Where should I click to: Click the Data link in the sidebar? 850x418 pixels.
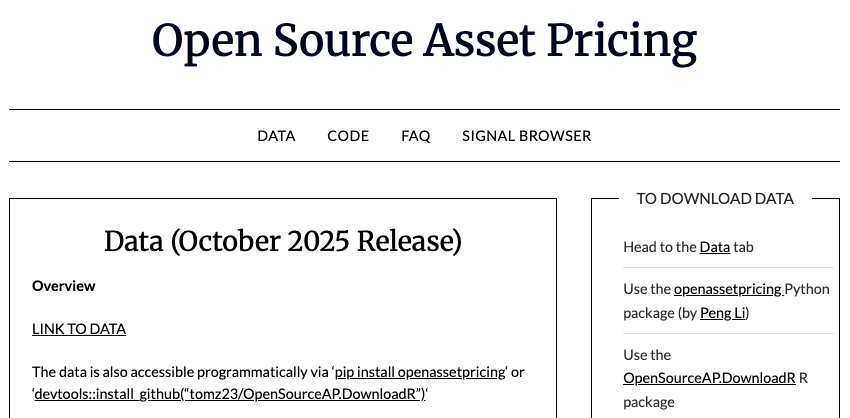pyautogui.click(x=714, y=247)
